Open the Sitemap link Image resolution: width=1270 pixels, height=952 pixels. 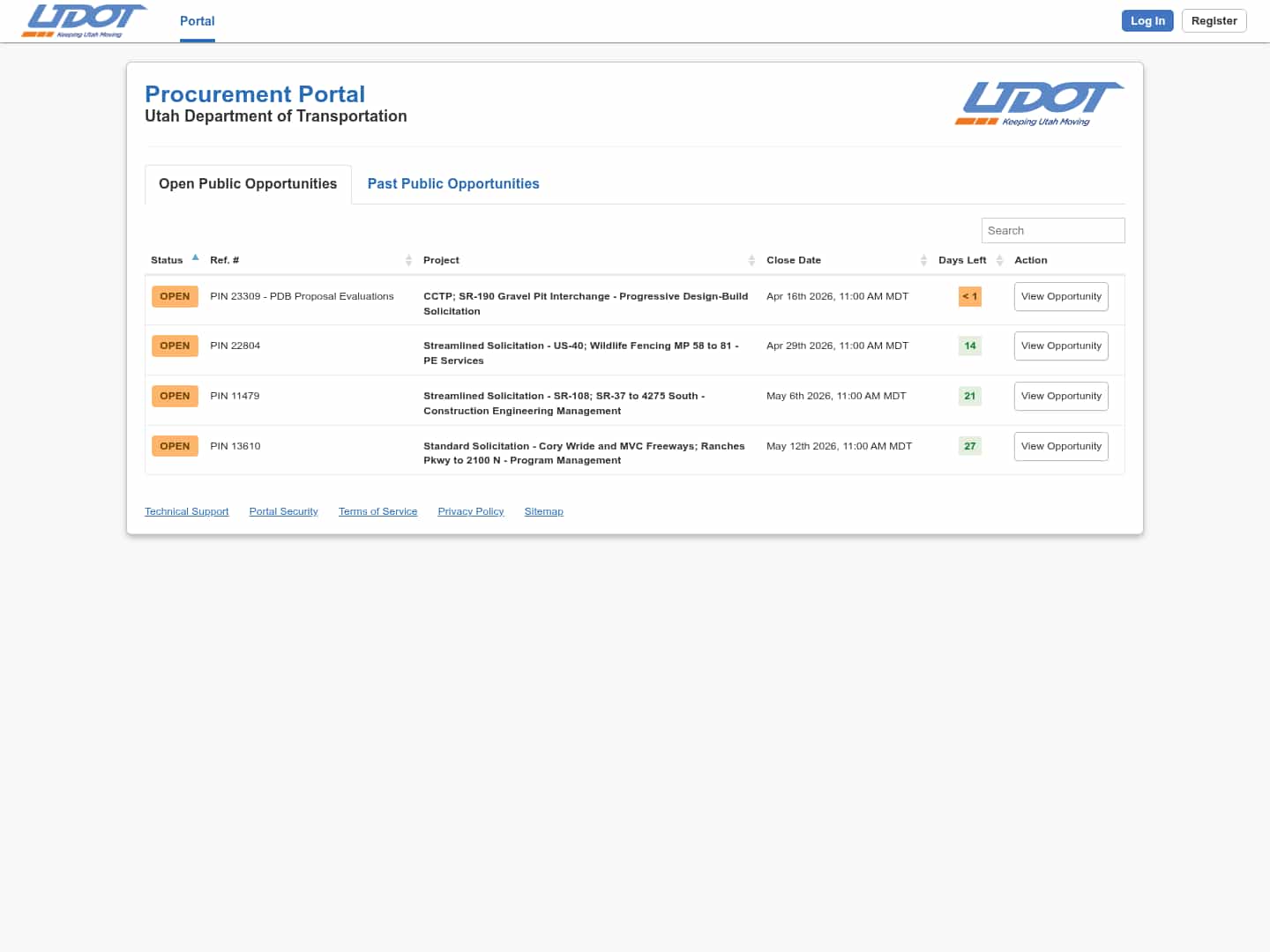point(544,512)
